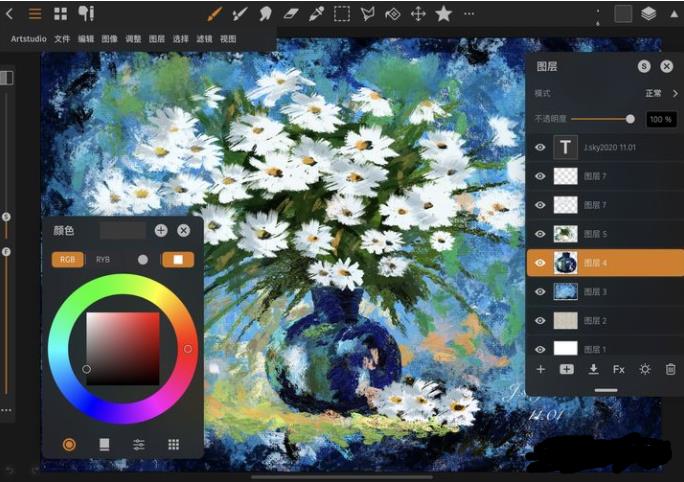The height and width of the screenshot is (482, 684).
Task: Open the stacked Layers icon in top bar
Action: coord(649,14)
